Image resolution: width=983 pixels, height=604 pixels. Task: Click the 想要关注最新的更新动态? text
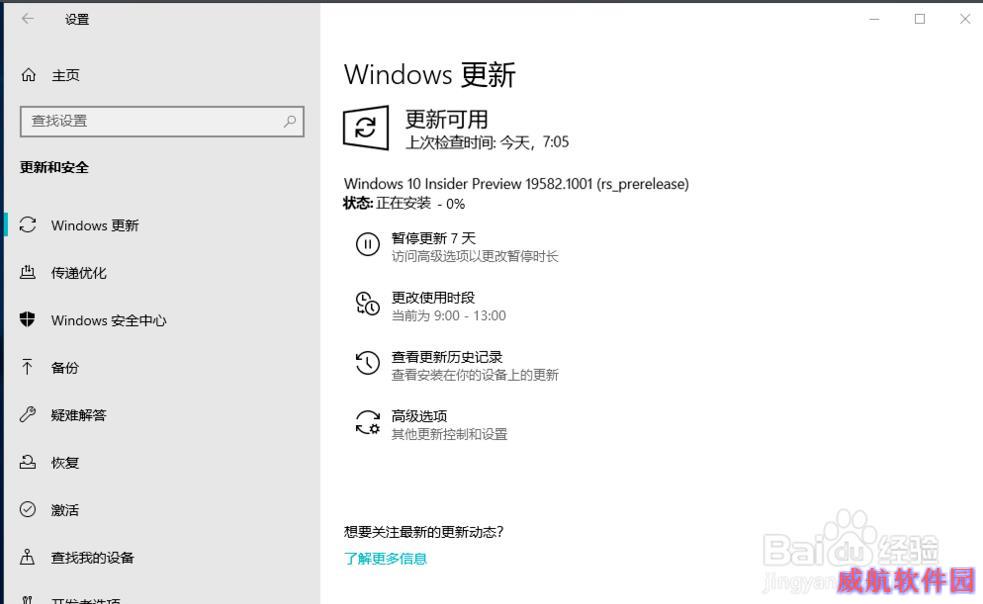(424, 532)
